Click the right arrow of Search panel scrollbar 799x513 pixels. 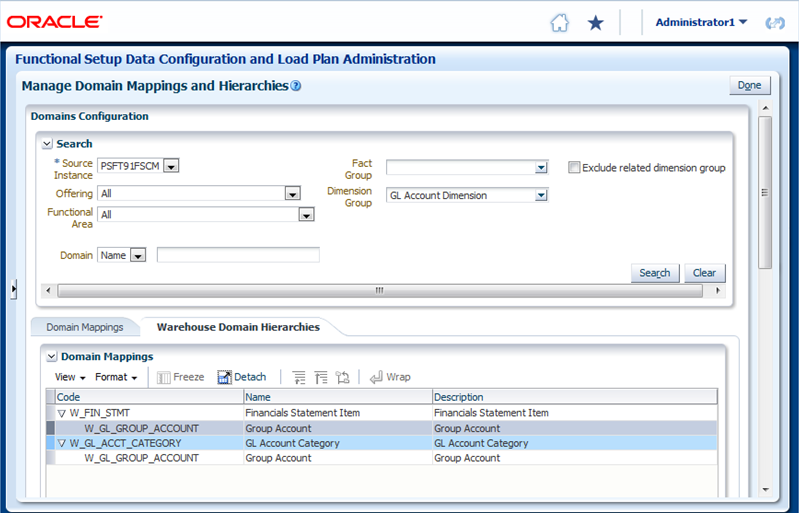point(718,290)
